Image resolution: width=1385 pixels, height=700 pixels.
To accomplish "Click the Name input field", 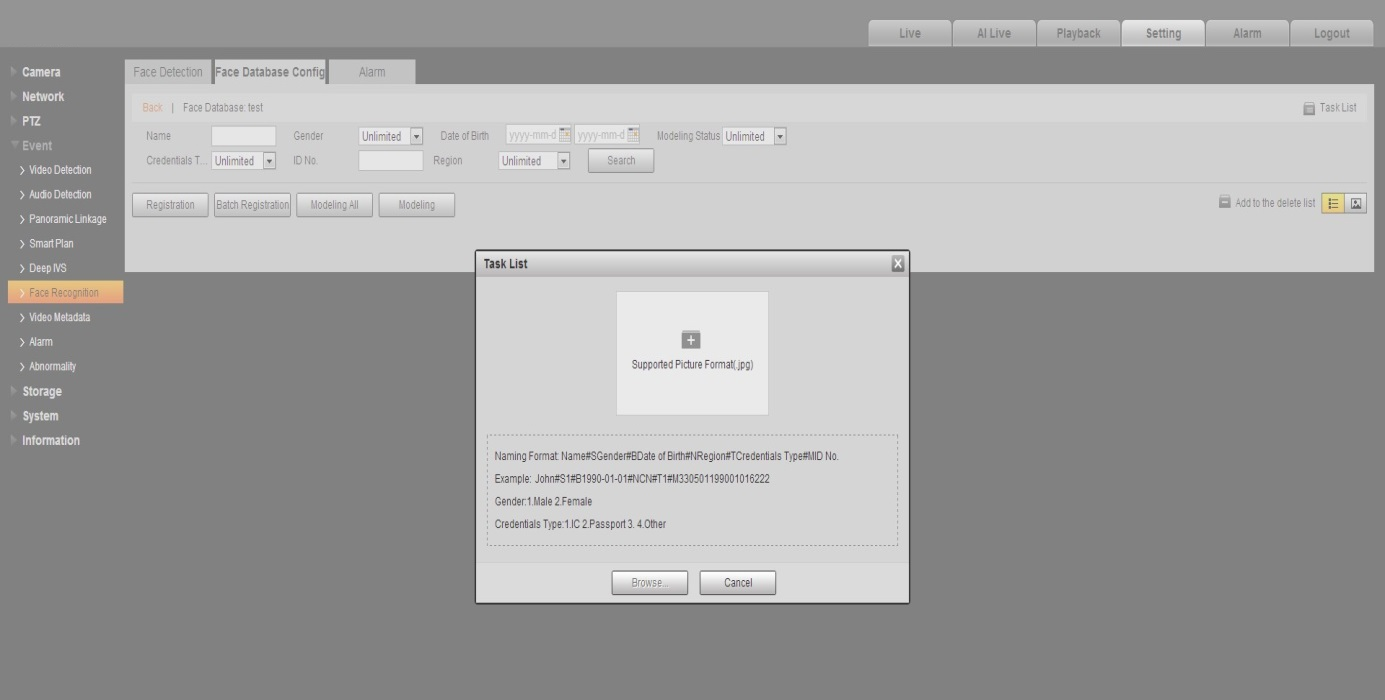I will click(243, 136).
